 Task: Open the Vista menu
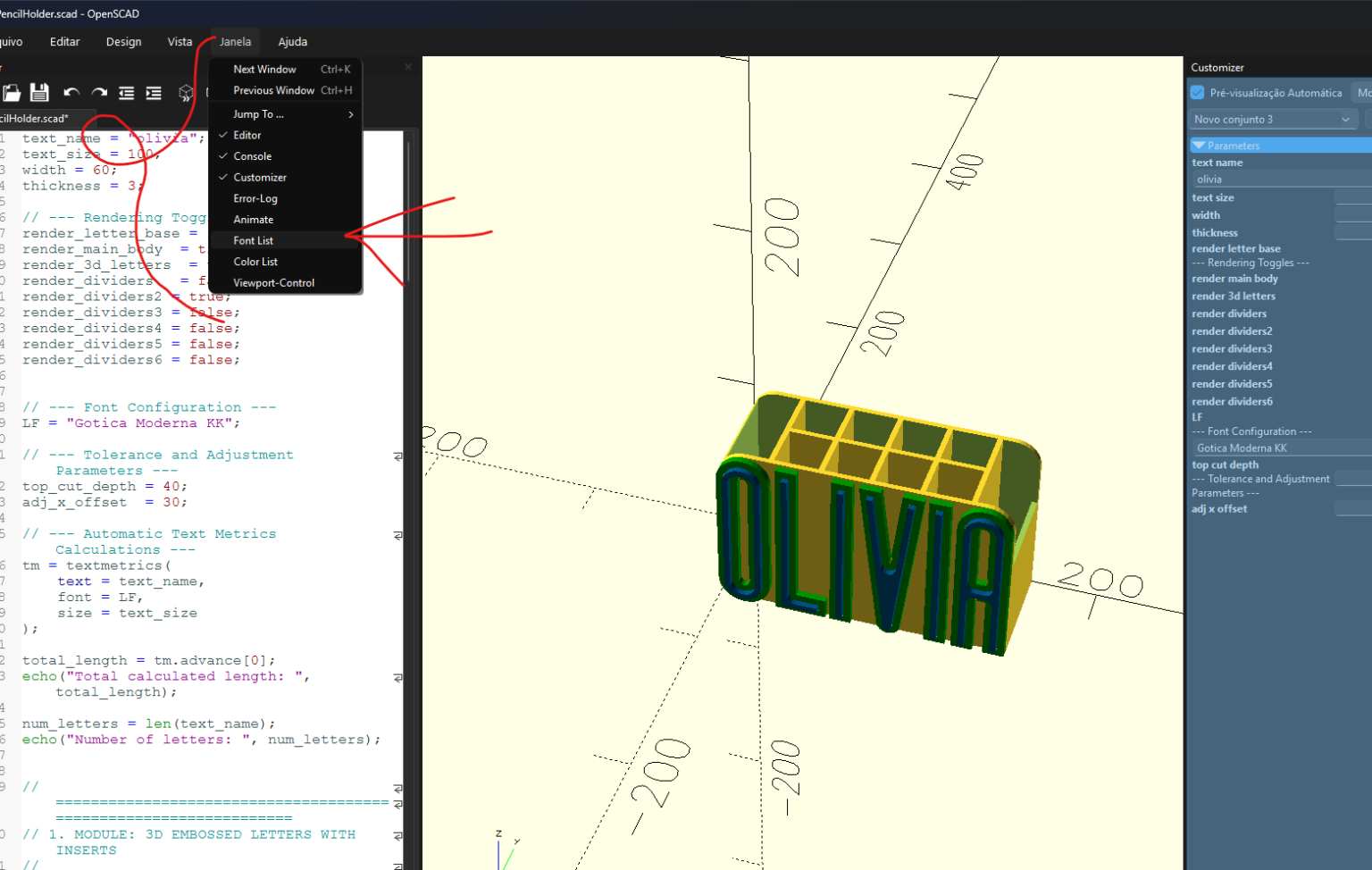coord(180,42)
